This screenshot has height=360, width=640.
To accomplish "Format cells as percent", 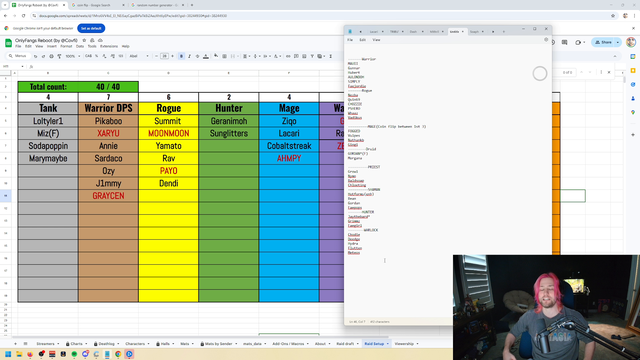I will pos(96,56).
